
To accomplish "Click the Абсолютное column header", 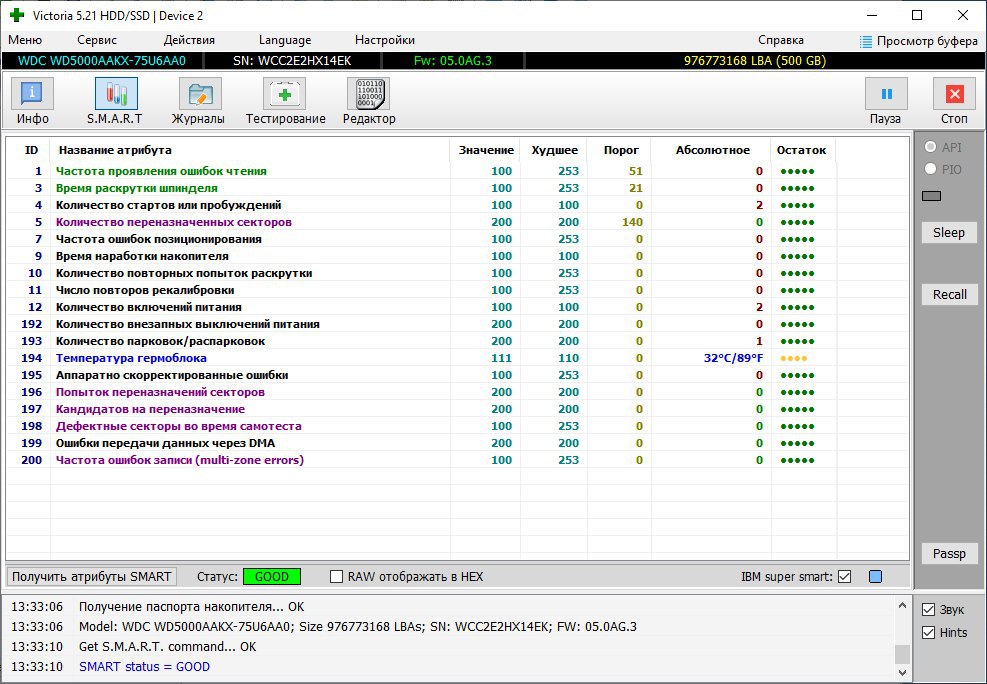I will coord(713,150).
